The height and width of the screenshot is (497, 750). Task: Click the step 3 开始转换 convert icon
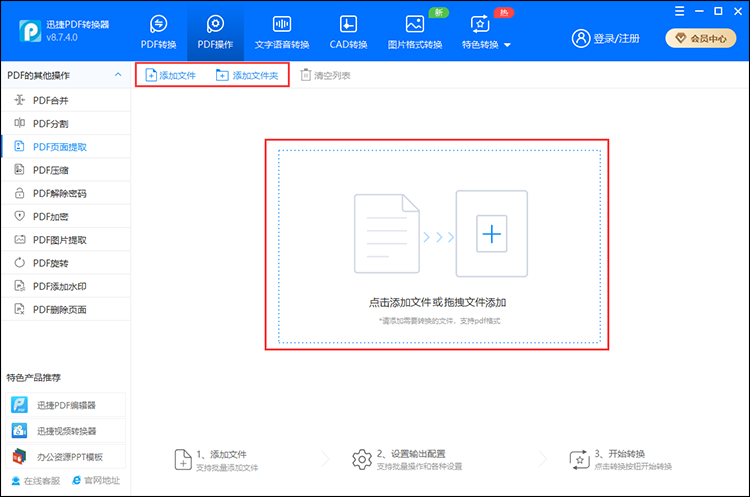point(579,460)
